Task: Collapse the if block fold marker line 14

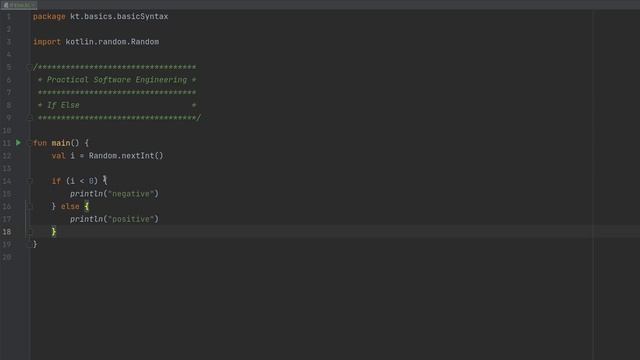Action: (x=29, y=181)
